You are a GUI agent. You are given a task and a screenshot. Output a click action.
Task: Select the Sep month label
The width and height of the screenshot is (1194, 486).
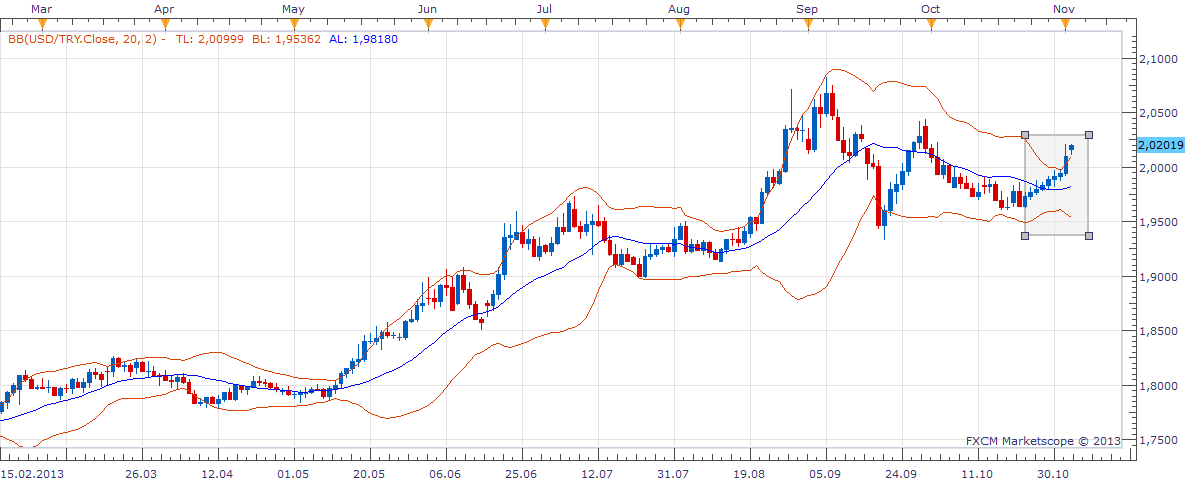tap(808, 9)
